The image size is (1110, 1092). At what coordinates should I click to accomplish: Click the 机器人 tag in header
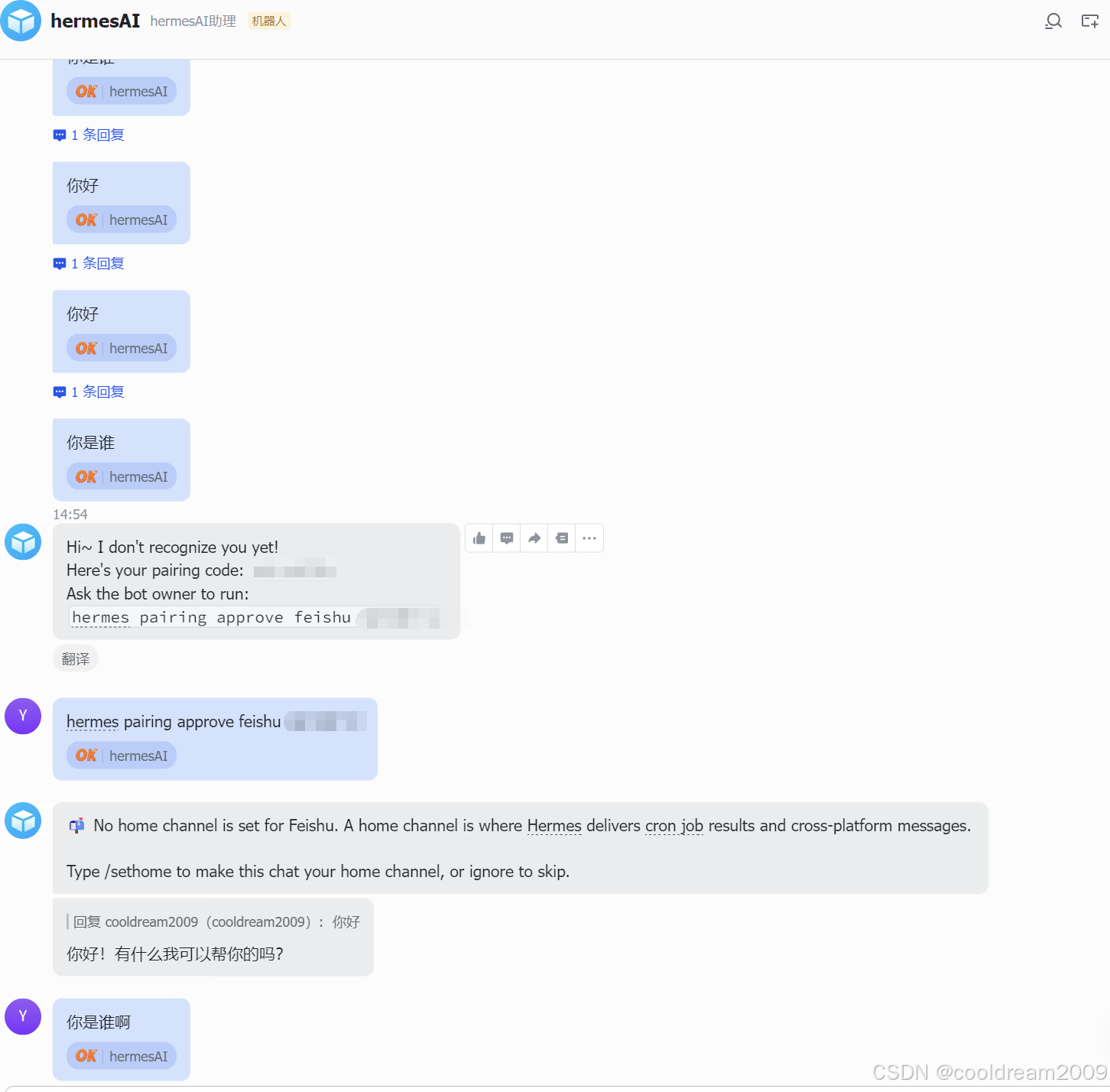269,21
